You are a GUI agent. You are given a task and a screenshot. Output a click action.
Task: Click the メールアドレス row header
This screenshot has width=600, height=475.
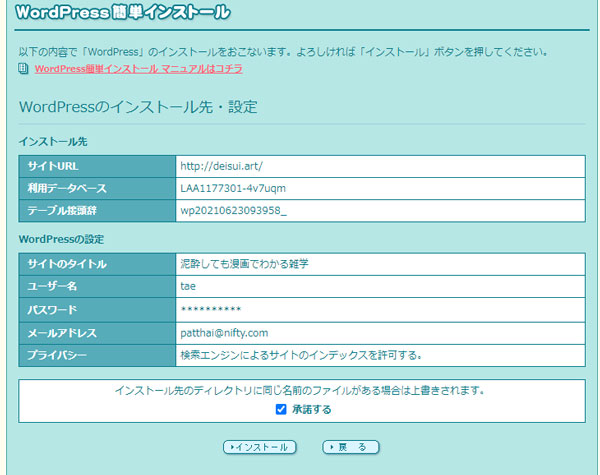(97, 333)
